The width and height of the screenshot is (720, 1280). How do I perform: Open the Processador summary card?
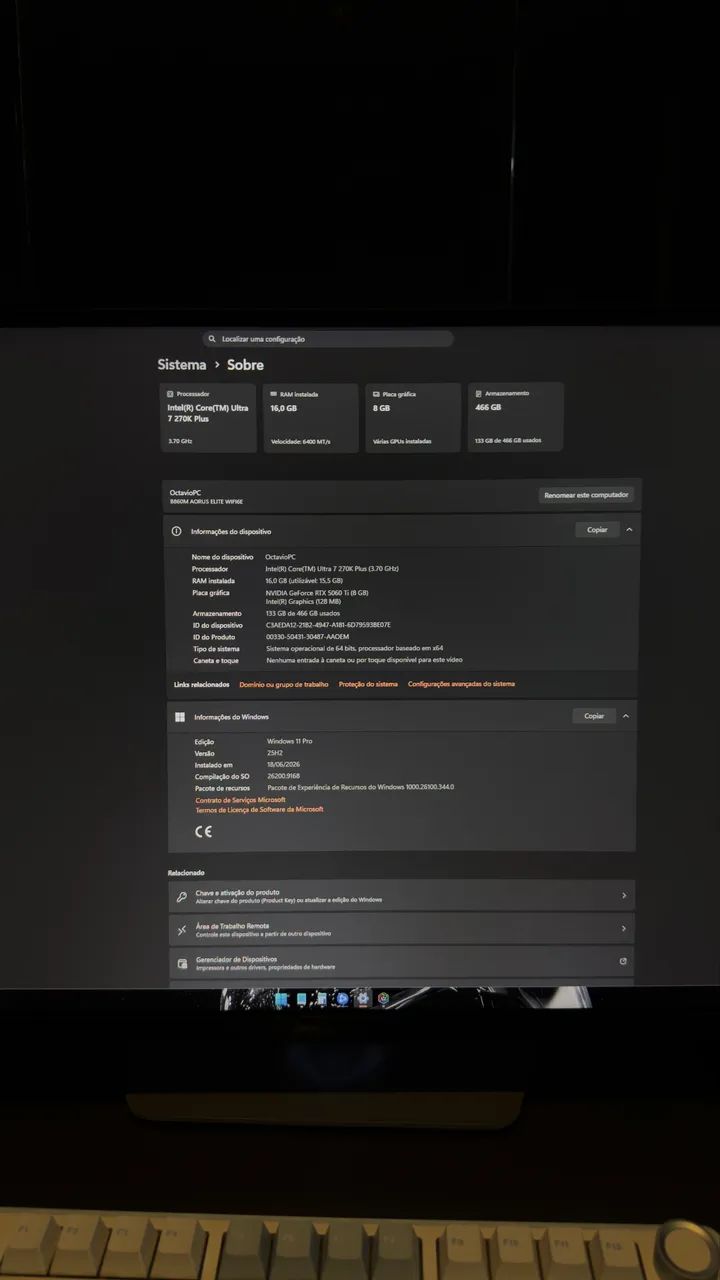pos(208,418)
